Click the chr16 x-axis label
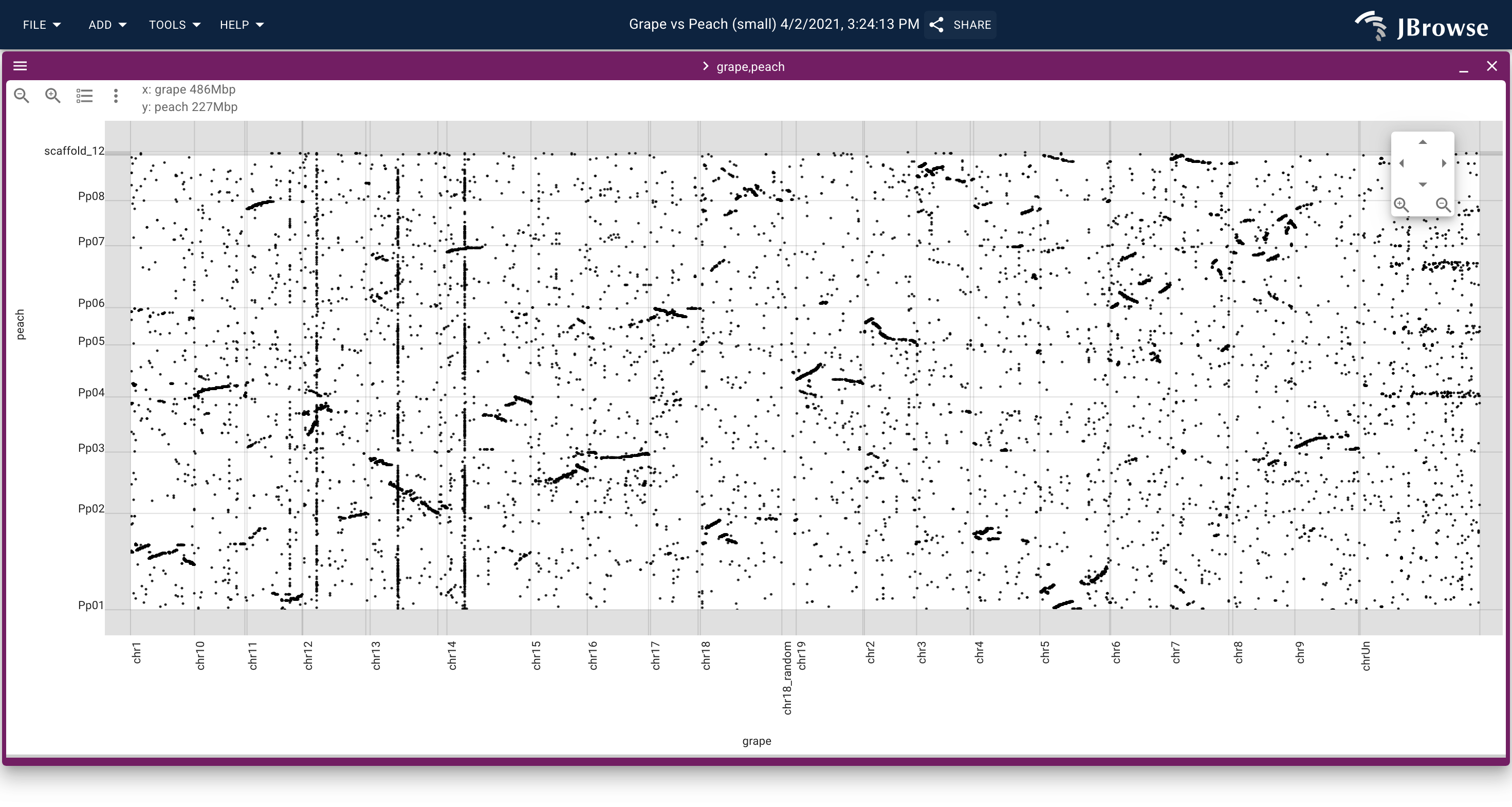This screenshot has height=807, width=1512. tap(593, 655)
